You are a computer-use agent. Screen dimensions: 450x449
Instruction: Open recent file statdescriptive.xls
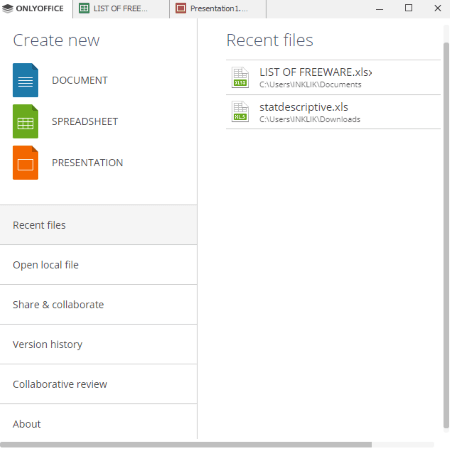(x=333, y=112)
